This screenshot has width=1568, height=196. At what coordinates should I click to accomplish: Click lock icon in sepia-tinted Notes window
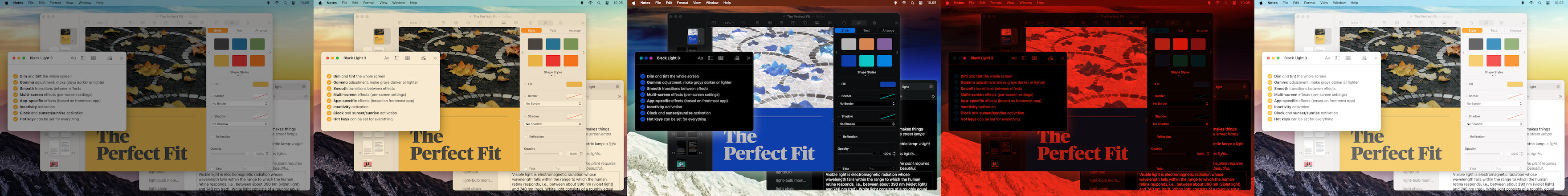click(423, 58)
